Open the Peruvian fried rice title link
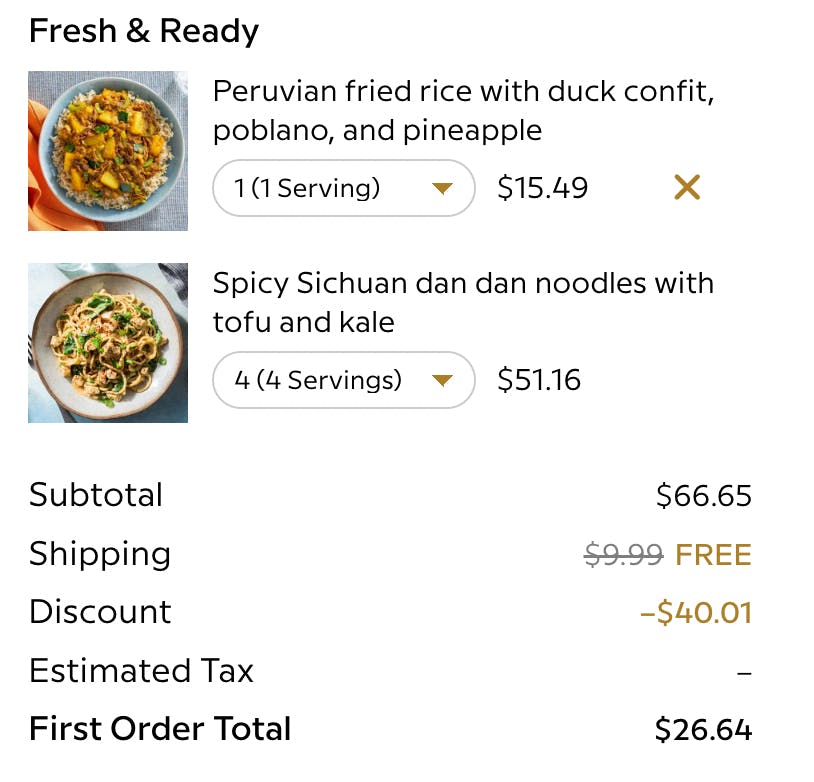 click(x=463, y=111)
